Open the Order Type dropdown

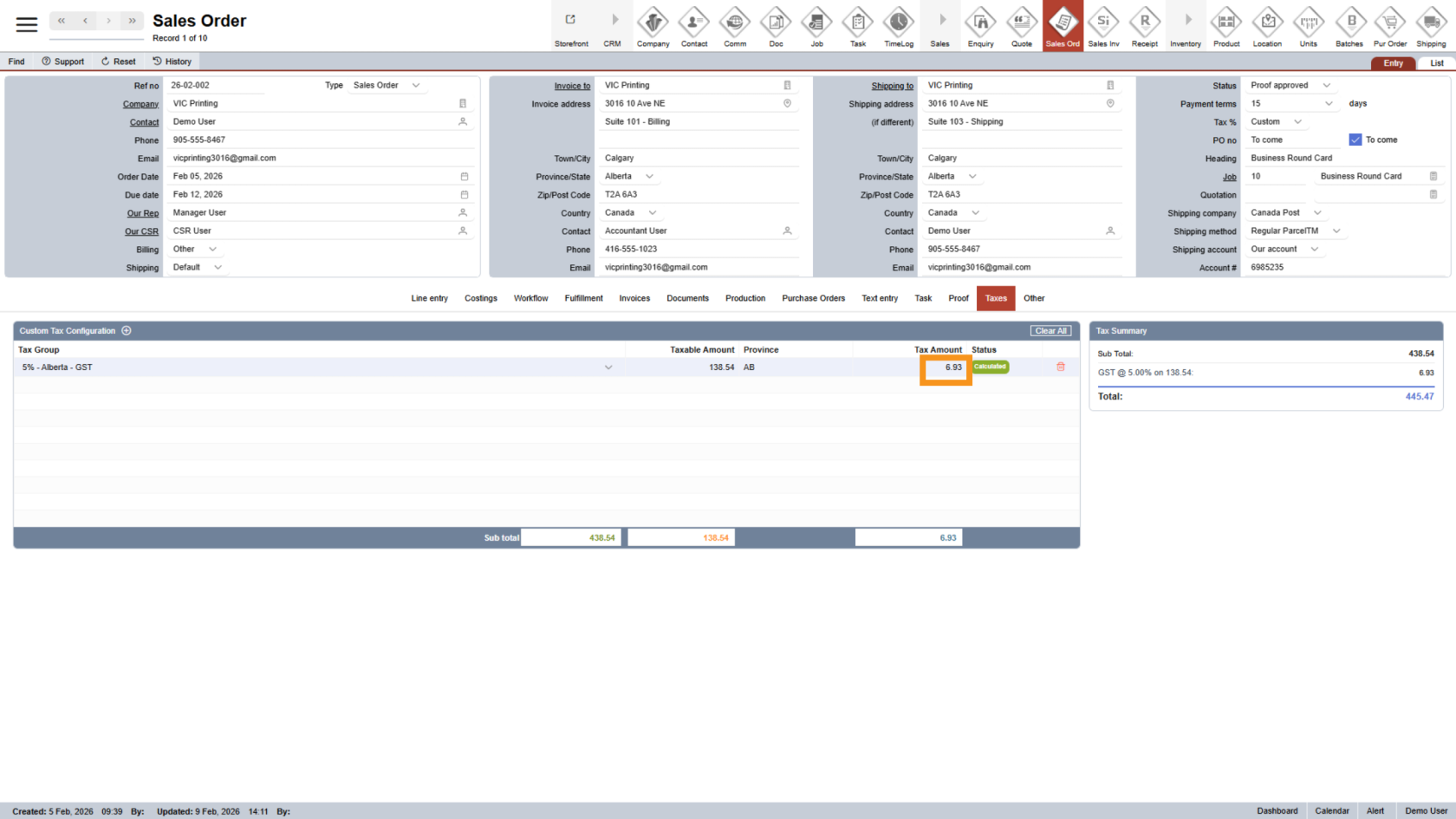click(415, 85)
